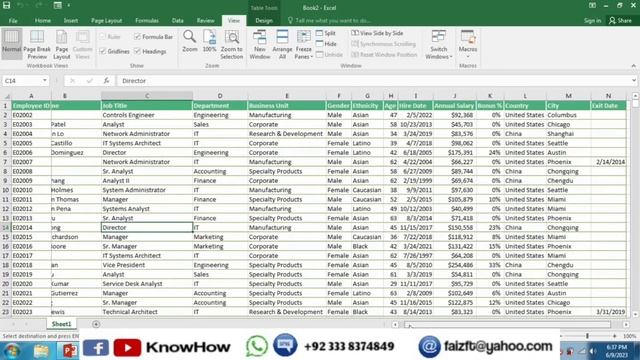Click the Job Title header cell
Screen dimensions: 640x360
click(147, 106)
